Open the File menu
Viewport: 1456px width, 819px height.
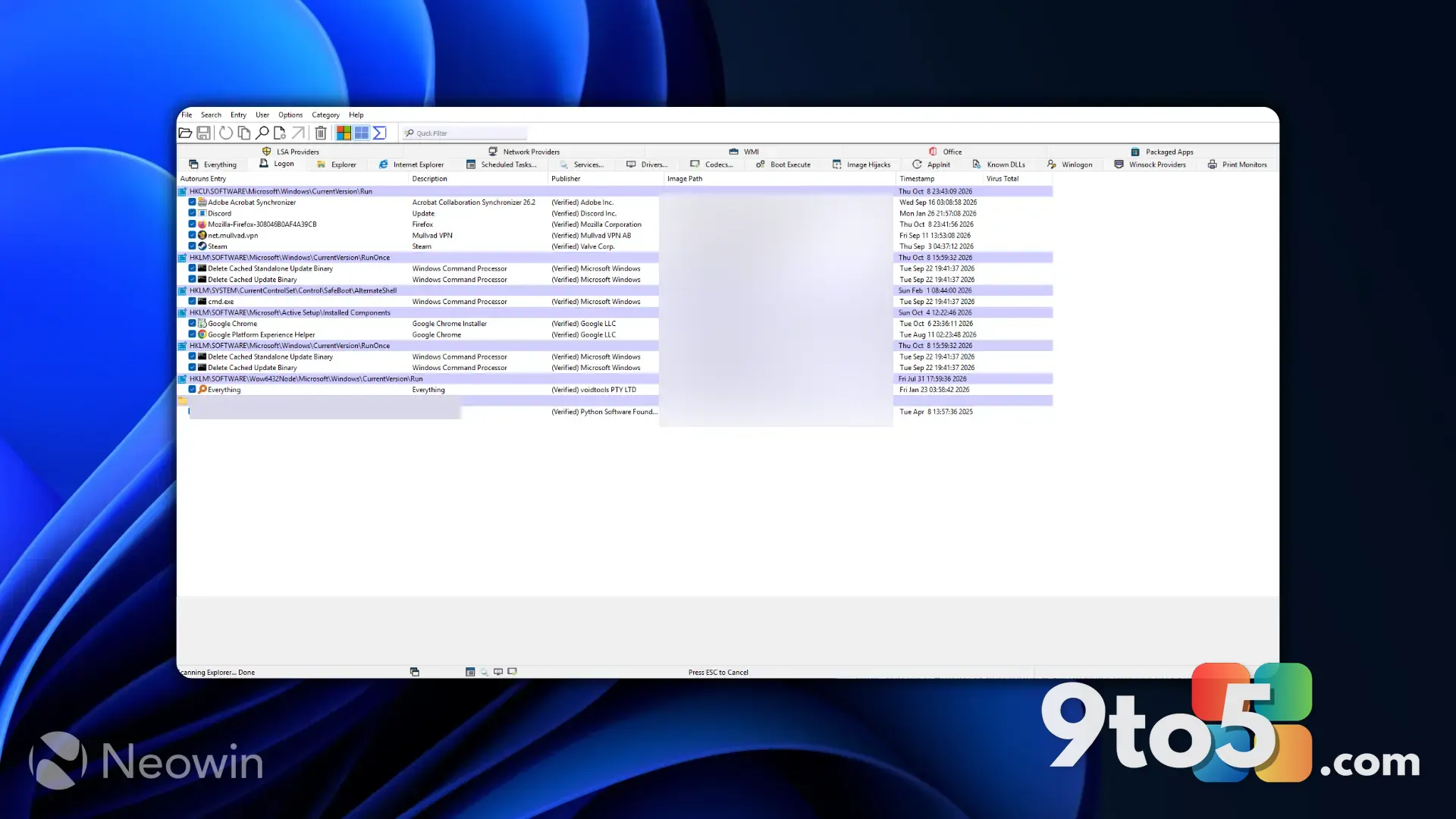(x=187, y=115)
